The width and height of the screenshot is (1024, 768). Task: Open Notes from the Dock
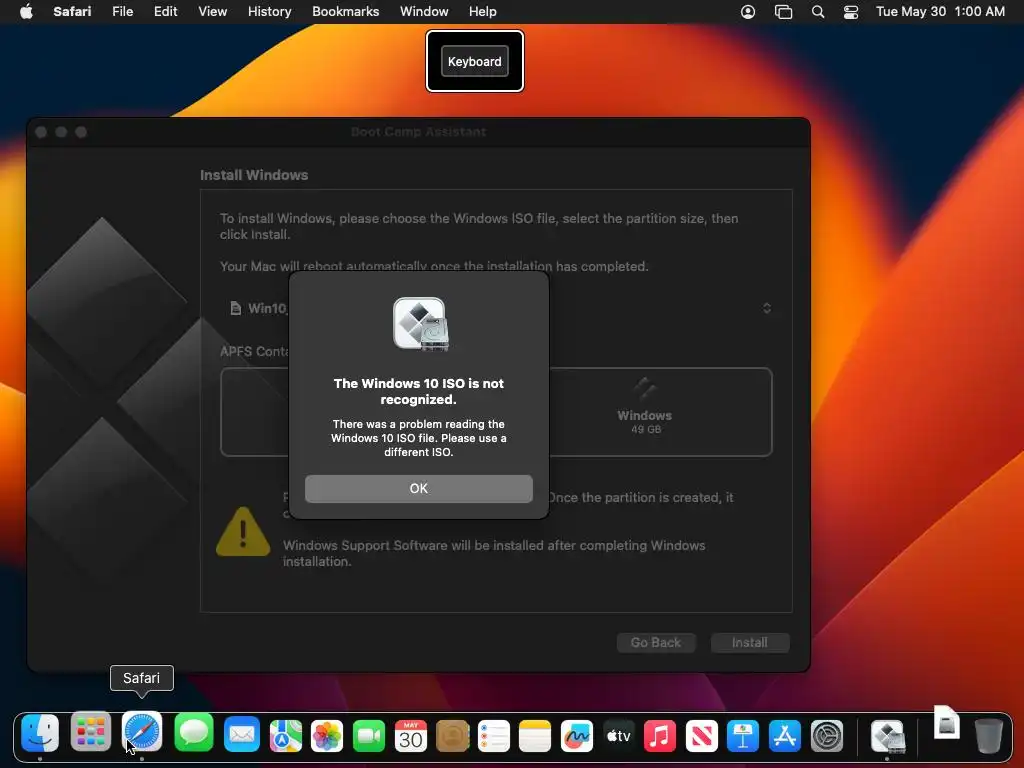(535, 736)
